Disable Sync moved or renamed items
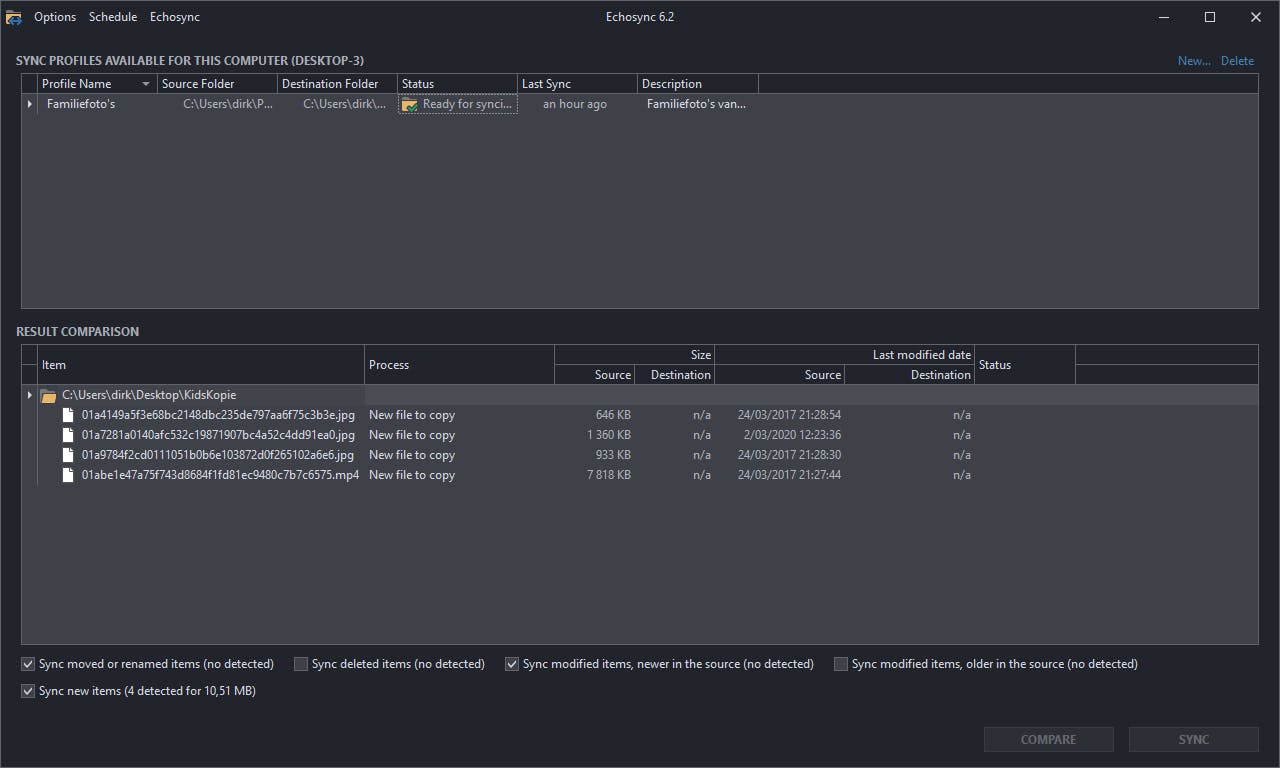 tap(28, 664)
